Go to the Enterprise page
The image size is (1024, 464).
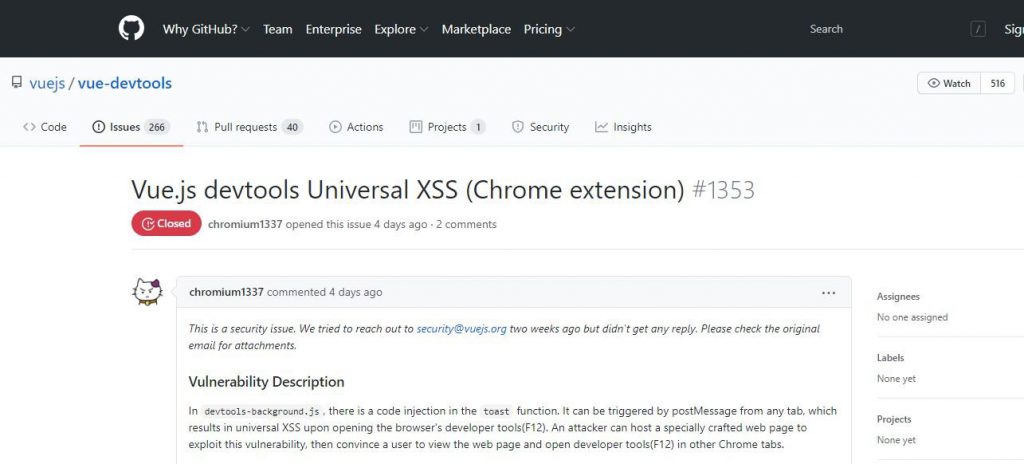(334, 29)
